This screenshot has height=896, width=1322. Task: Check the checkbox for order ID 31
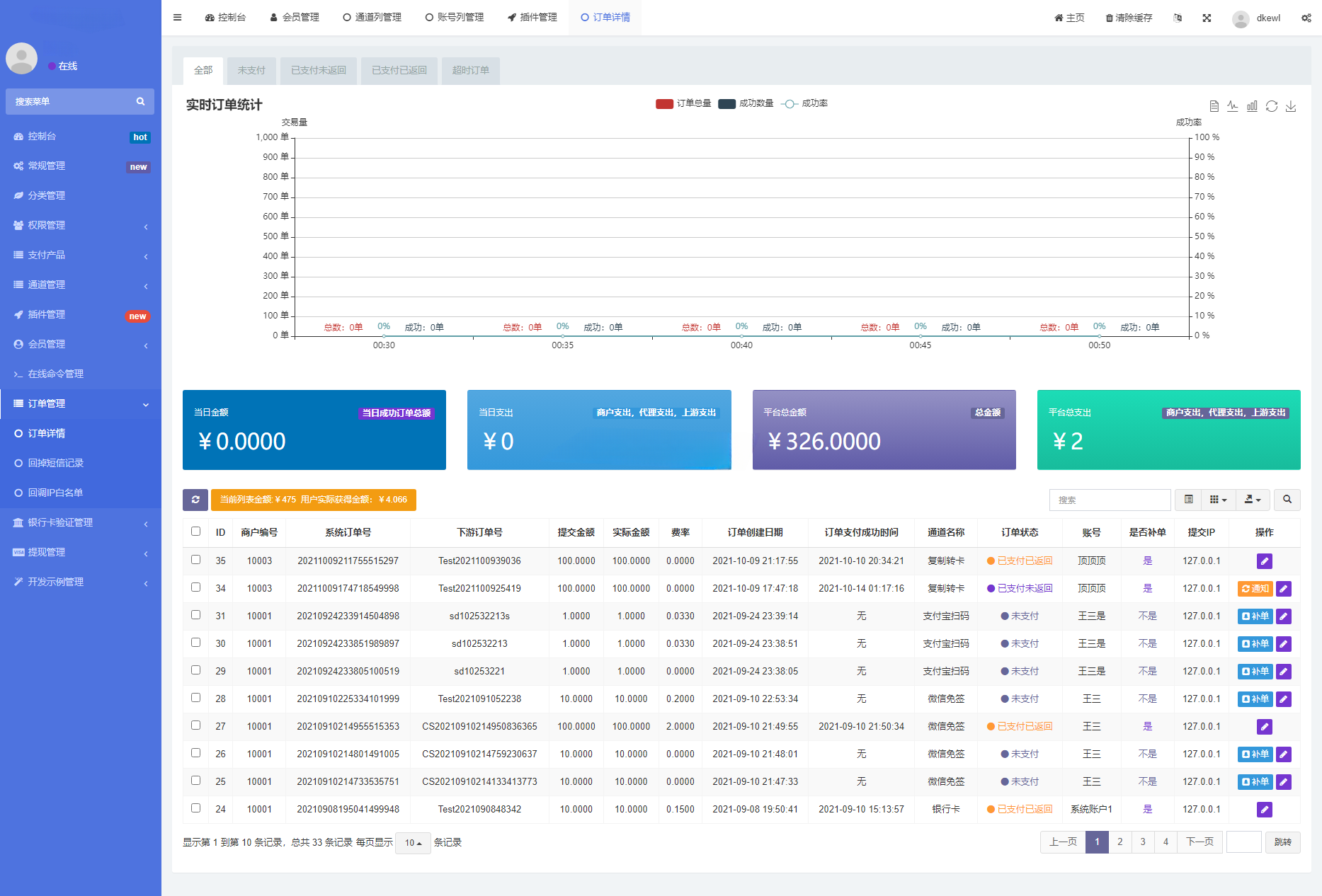[195, 616]
